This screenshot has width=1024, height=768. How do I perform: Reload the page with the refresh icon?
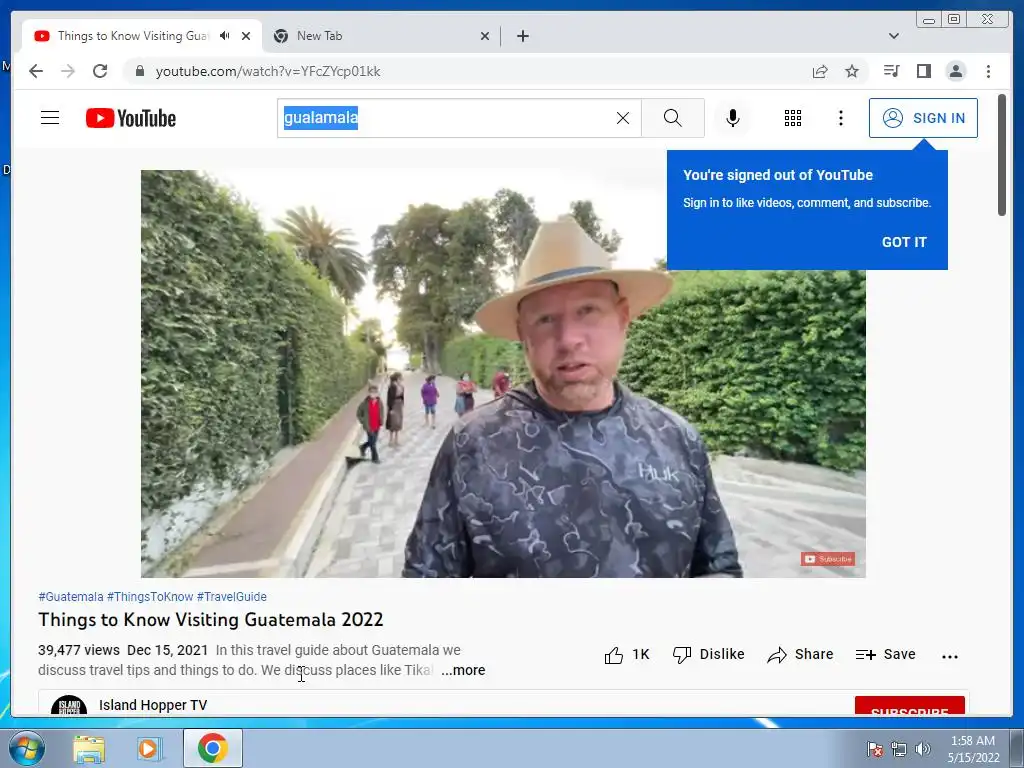click(x=100, y=71)
